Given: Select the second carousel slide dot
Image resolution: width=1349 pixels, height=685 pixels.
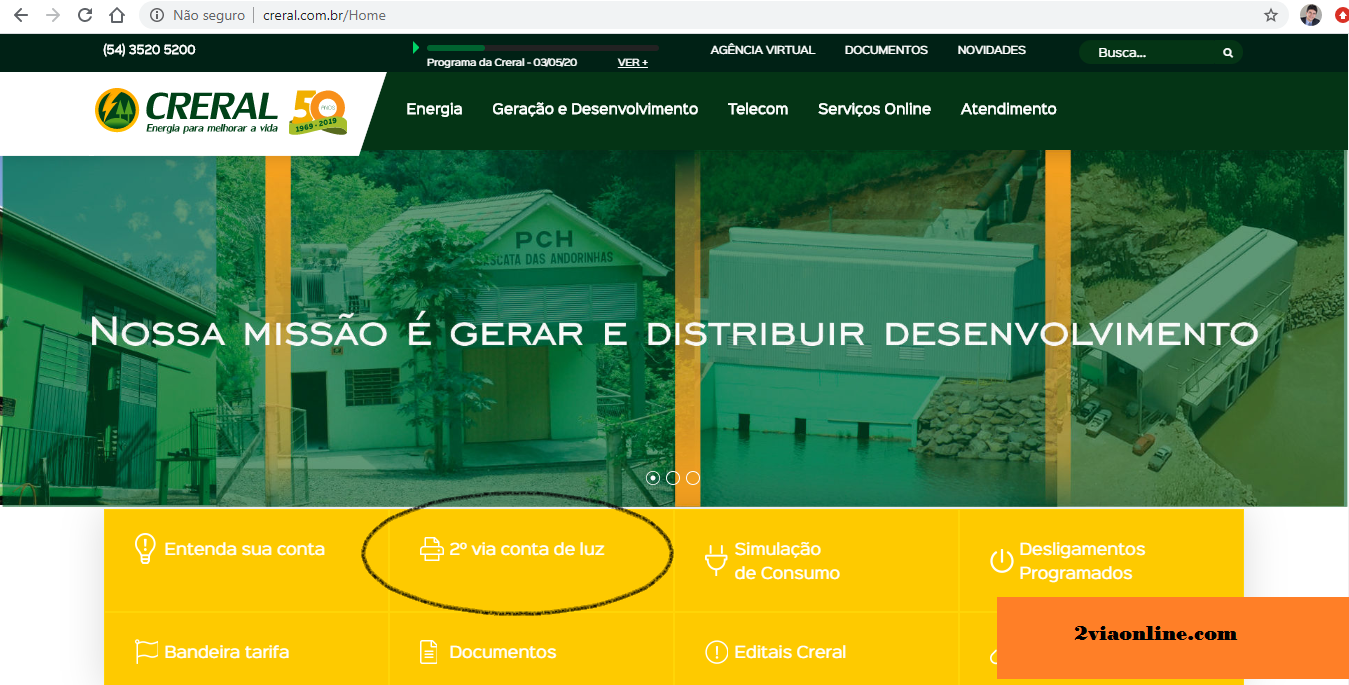Looking at the screenshot, I should [673, 478].
